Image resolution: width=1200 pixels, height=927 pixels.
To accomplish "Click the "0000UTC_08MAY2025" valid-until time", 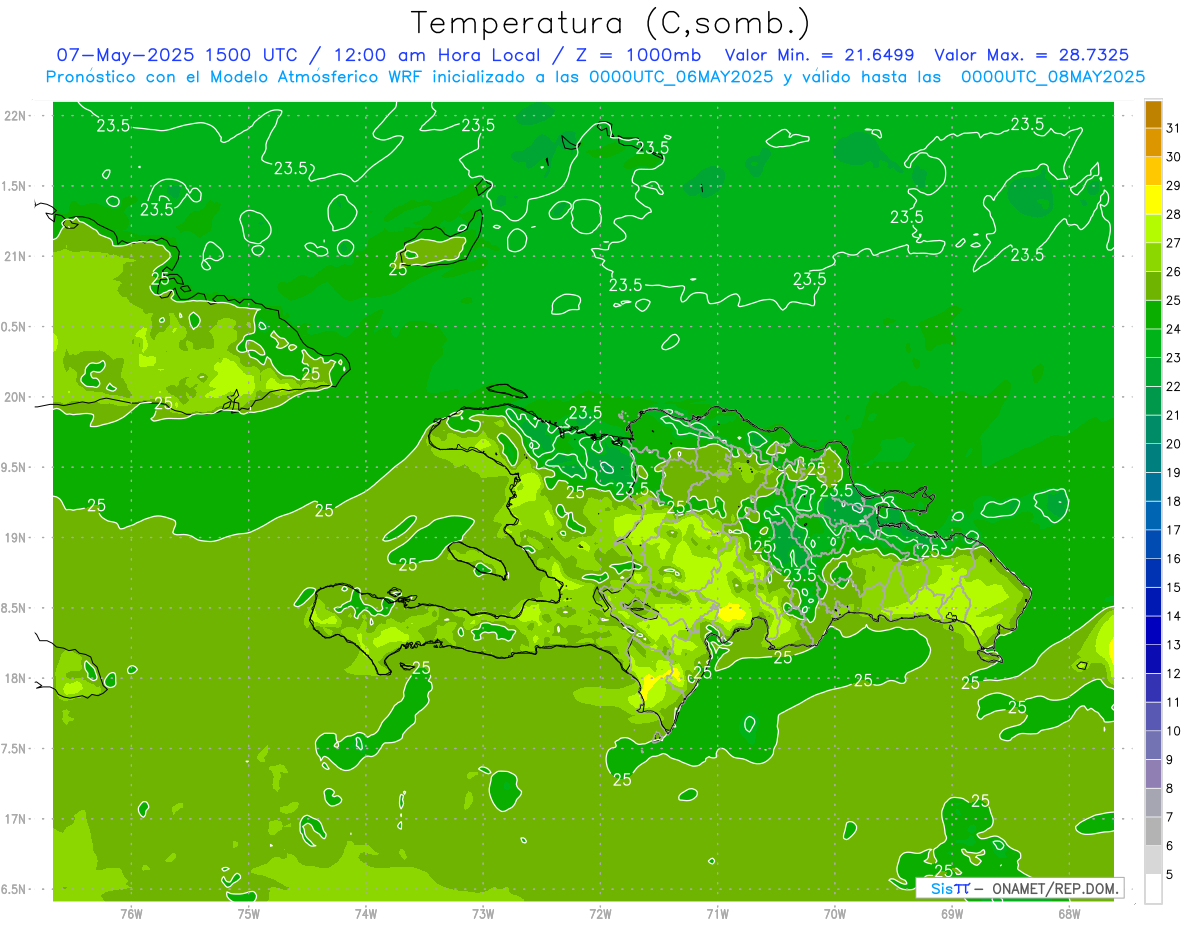I will (x=1052, y=76).
